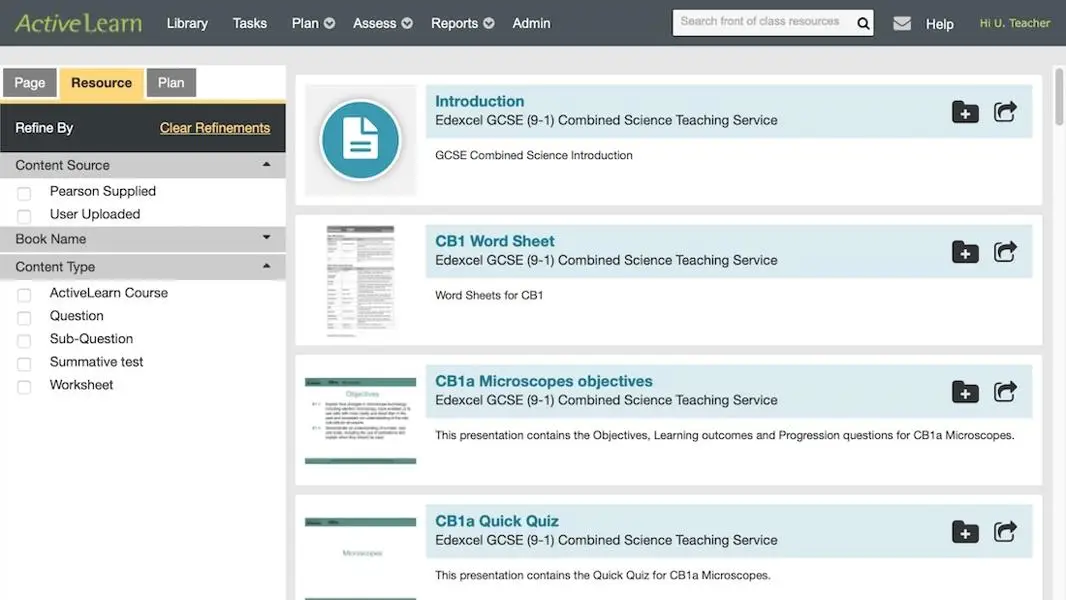
Task: Check the Summative test filter
Action: [24, 364]
